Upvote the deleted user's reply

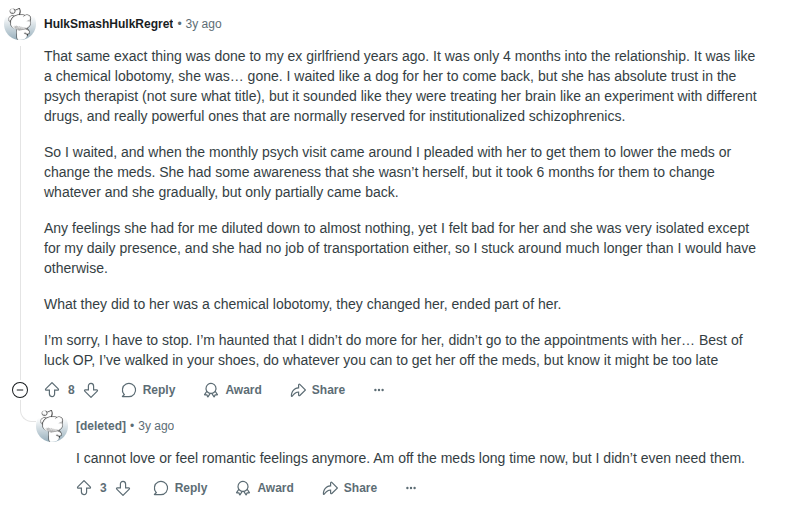click(84, 488)
